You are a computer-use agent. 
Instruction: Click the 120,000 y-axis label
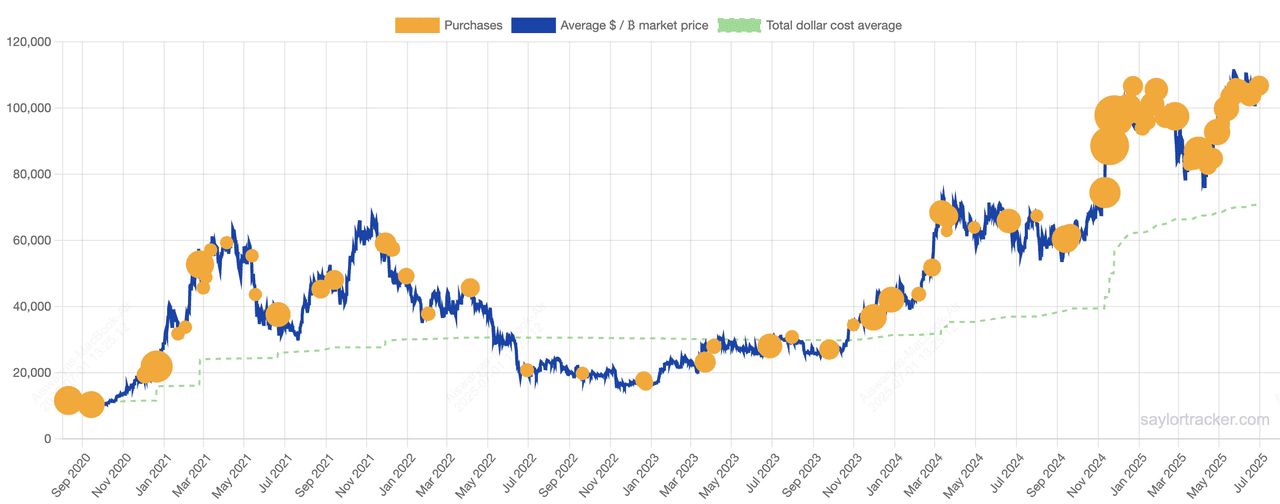(x=28, y=42)
